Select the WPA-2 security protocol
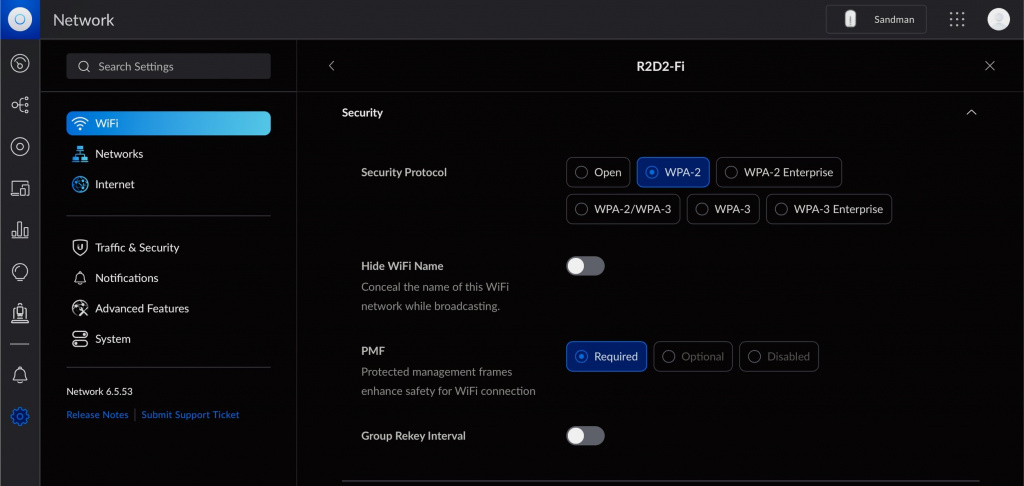Image resolution: width=1024 pixels, height=486 pixels. click(673, 172)
